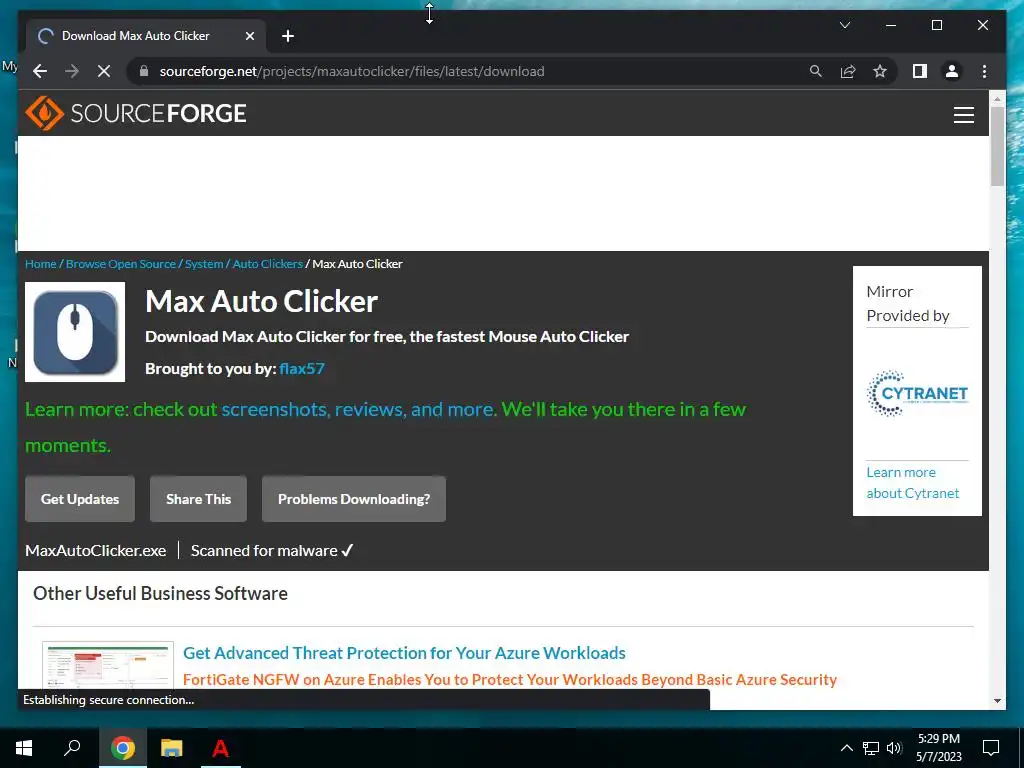Click the Chrome taskbar icon
1024x768 pixels.
(123, 748)
